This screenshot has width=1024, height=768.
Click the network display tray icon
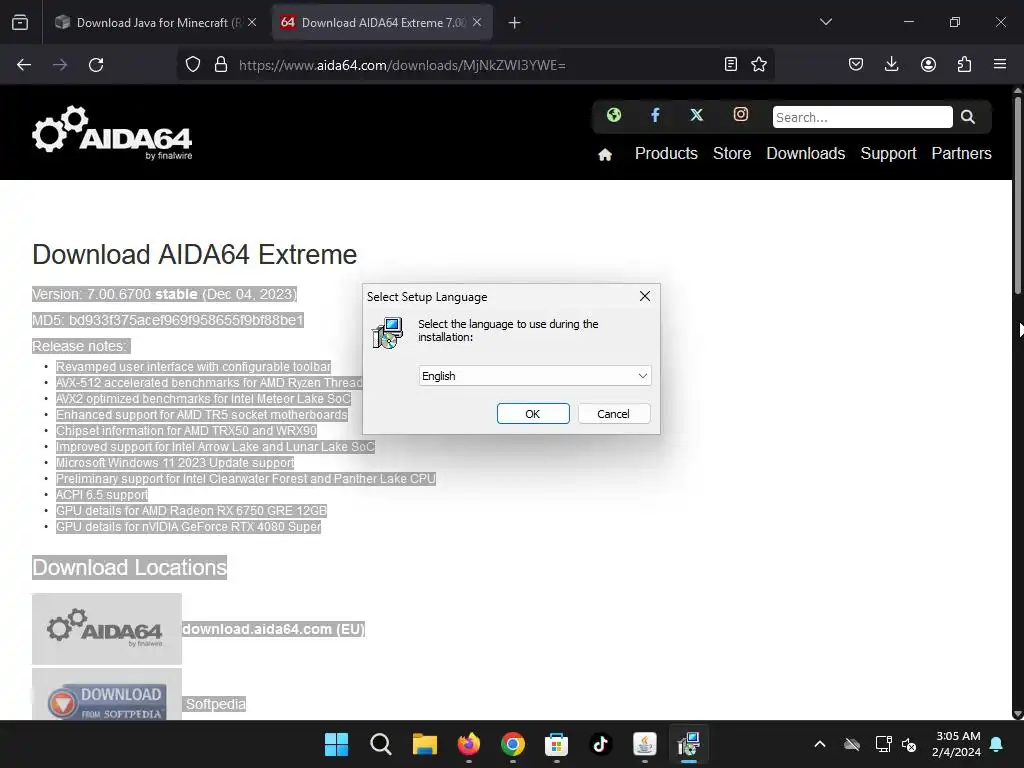pyautogui.click(x=884, y=744)
